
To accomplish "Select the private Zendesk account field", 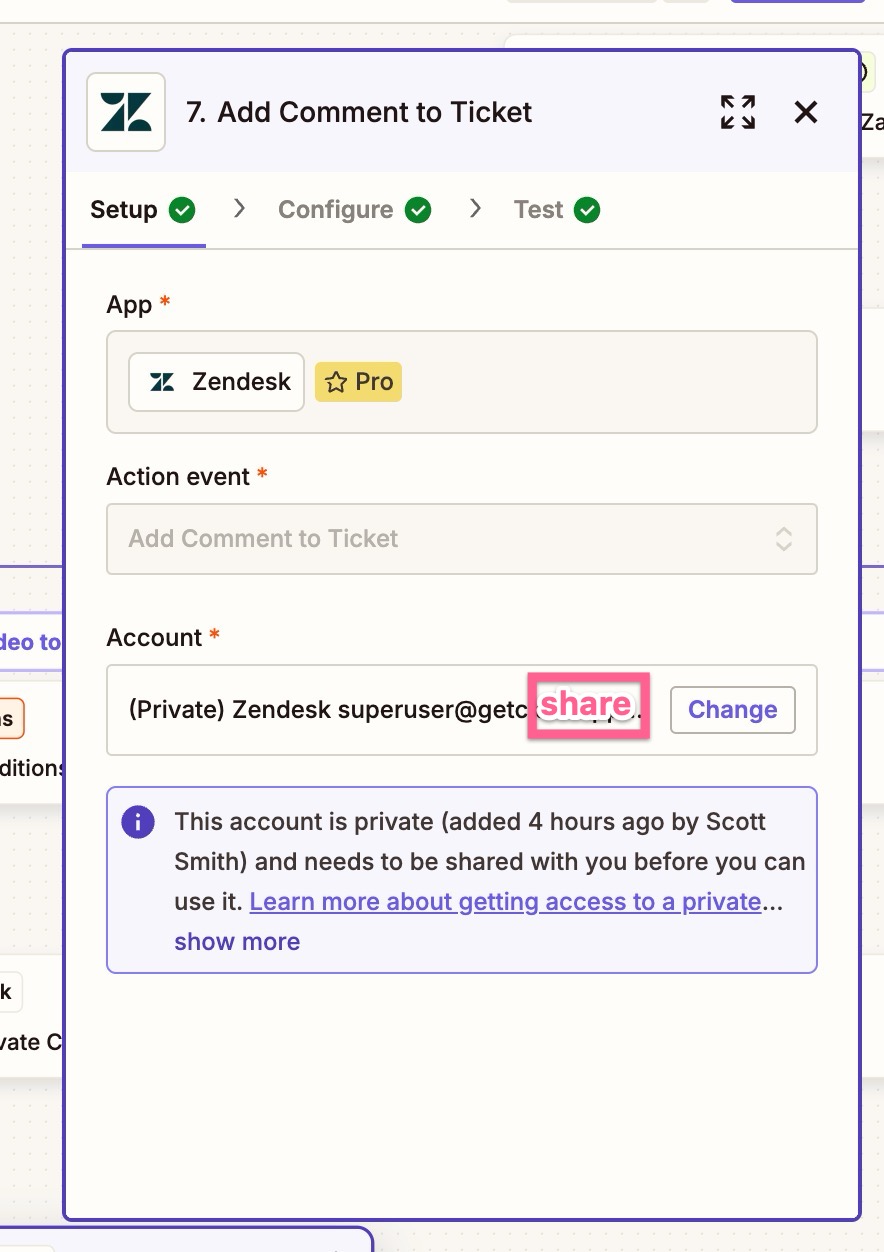I will click(x=462, y=710).
